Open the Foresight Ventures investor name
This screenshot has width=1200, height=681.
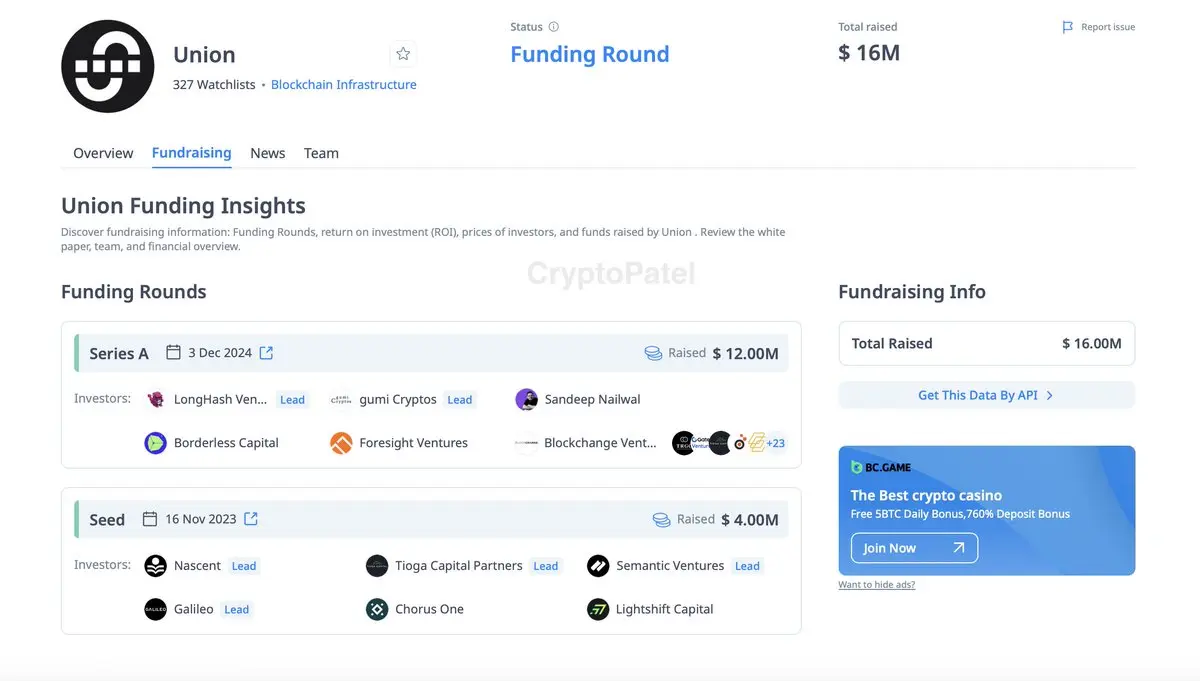413,443
